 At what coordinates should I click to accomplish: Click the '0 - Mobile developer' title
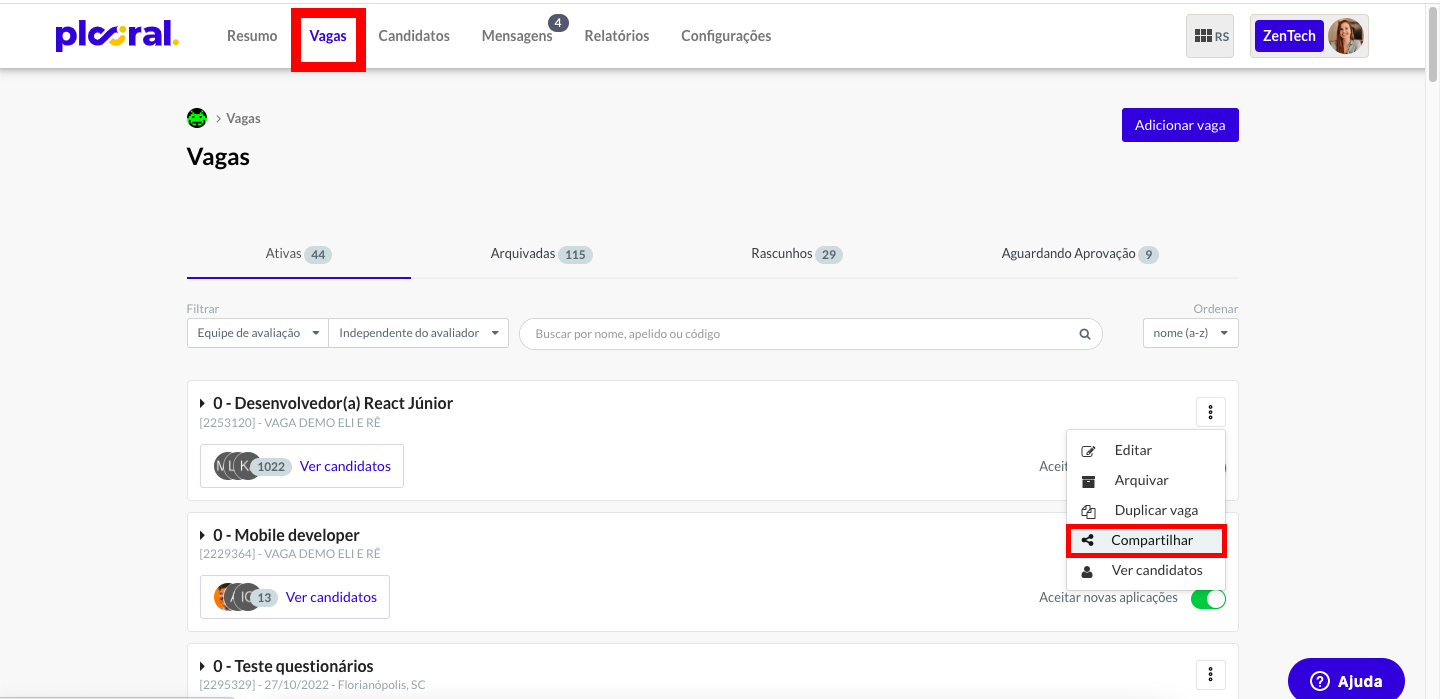(x=286, y=535)
